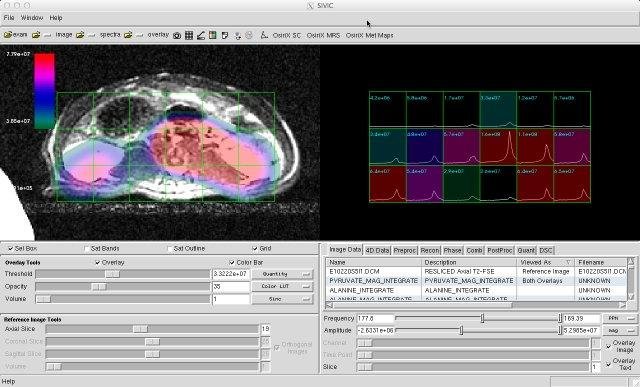This screenshot has width=640, height=387.
Task: Switch to the PostProc tab
Action: (x=500, y=251)
